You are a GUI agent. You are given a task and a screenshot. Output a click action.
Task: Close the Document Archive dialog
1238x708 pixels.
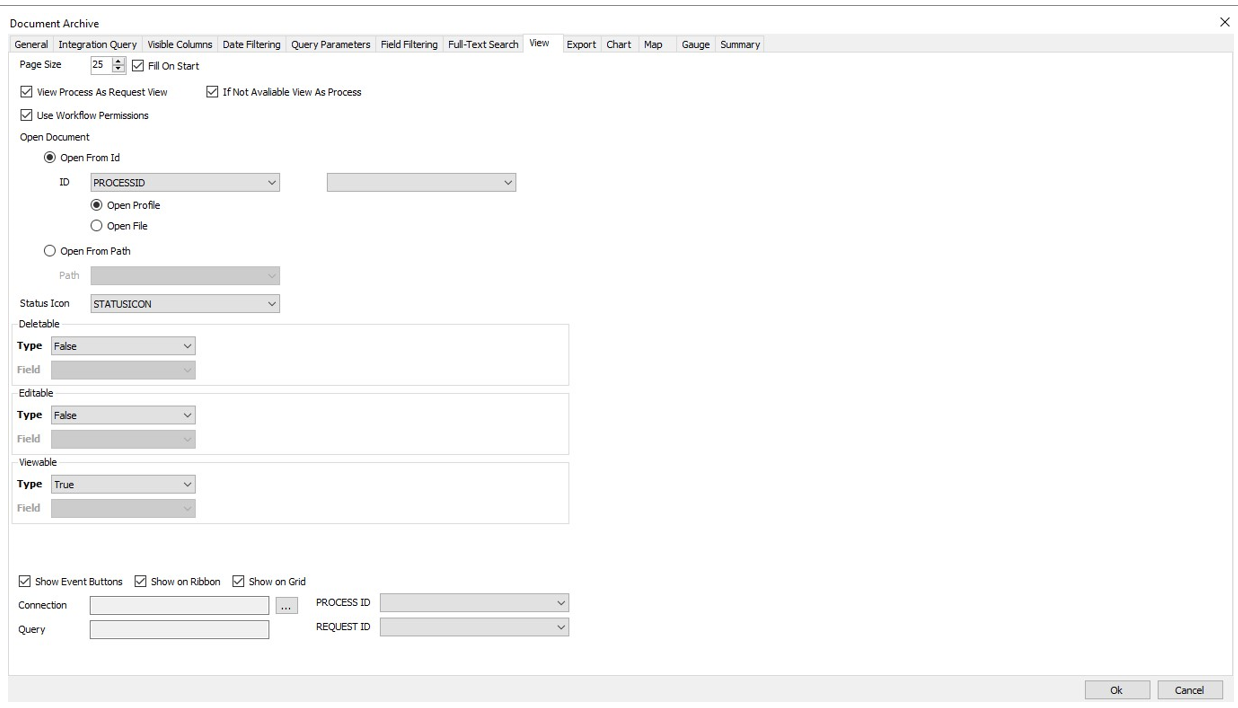[1224, 22]
